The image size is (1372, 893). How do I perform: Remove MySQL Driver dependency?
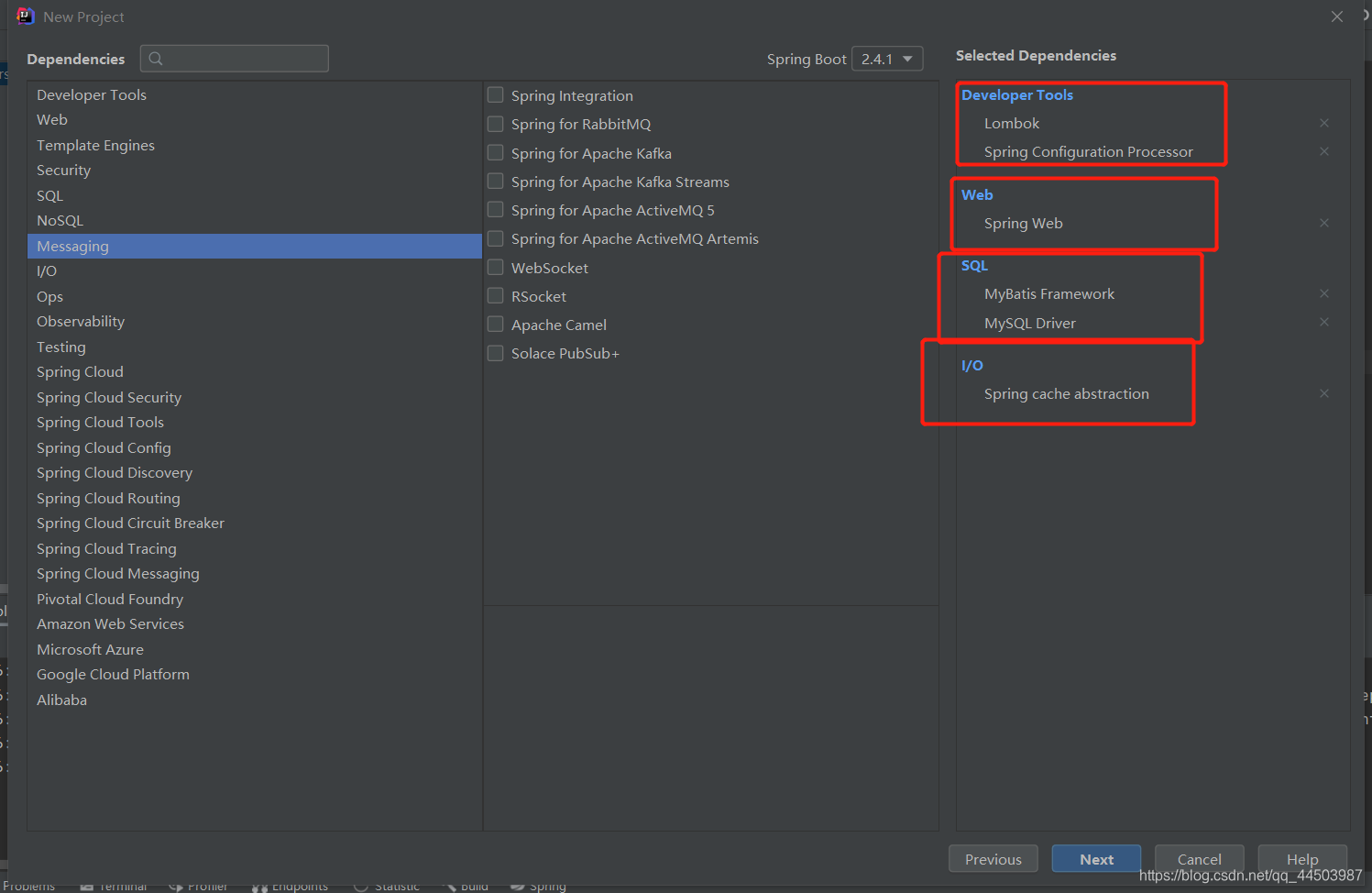1323,322
